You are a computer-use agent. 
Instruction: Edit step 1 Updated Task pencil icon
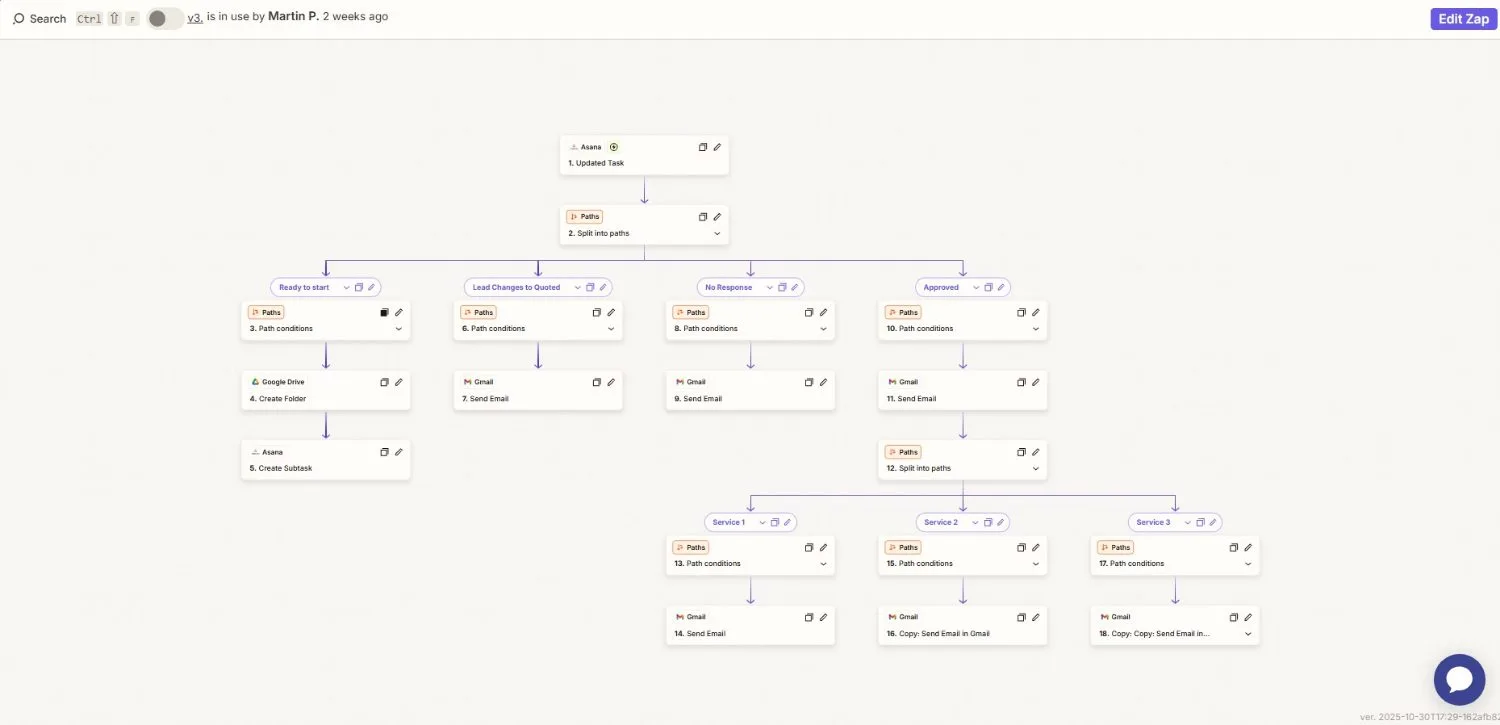click(717, 147)
